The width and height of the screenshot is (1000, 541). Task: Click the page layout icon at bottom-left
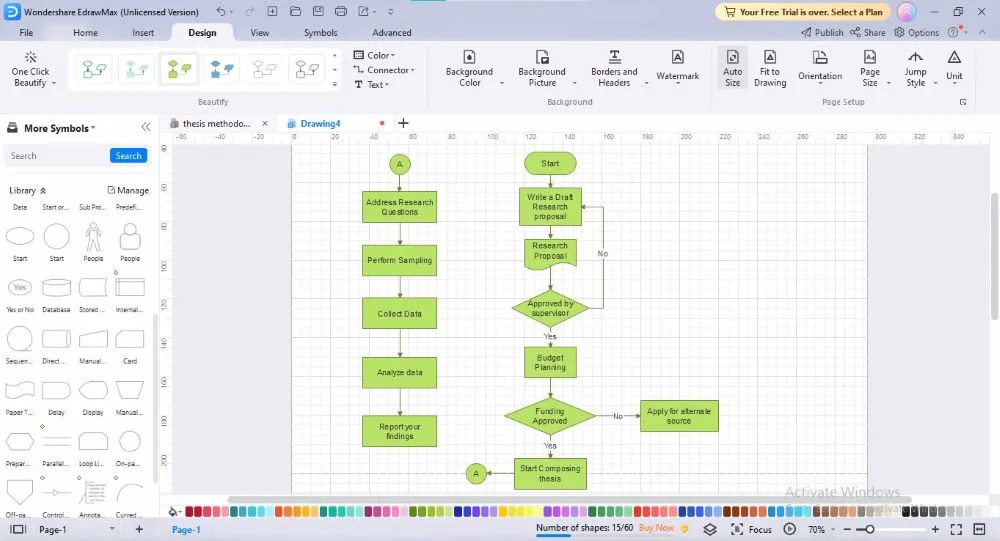[x=18, y=530]
